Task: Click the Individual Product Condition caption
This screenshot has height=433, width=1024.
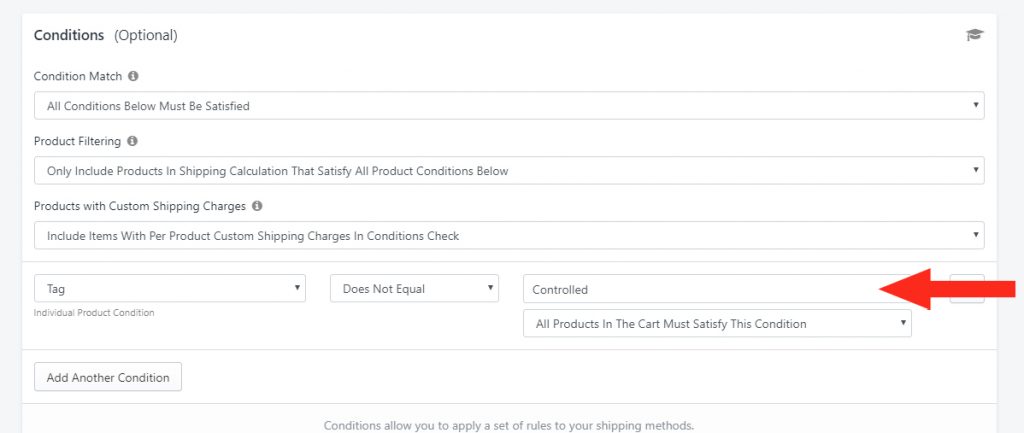Action: coord(94,313)
